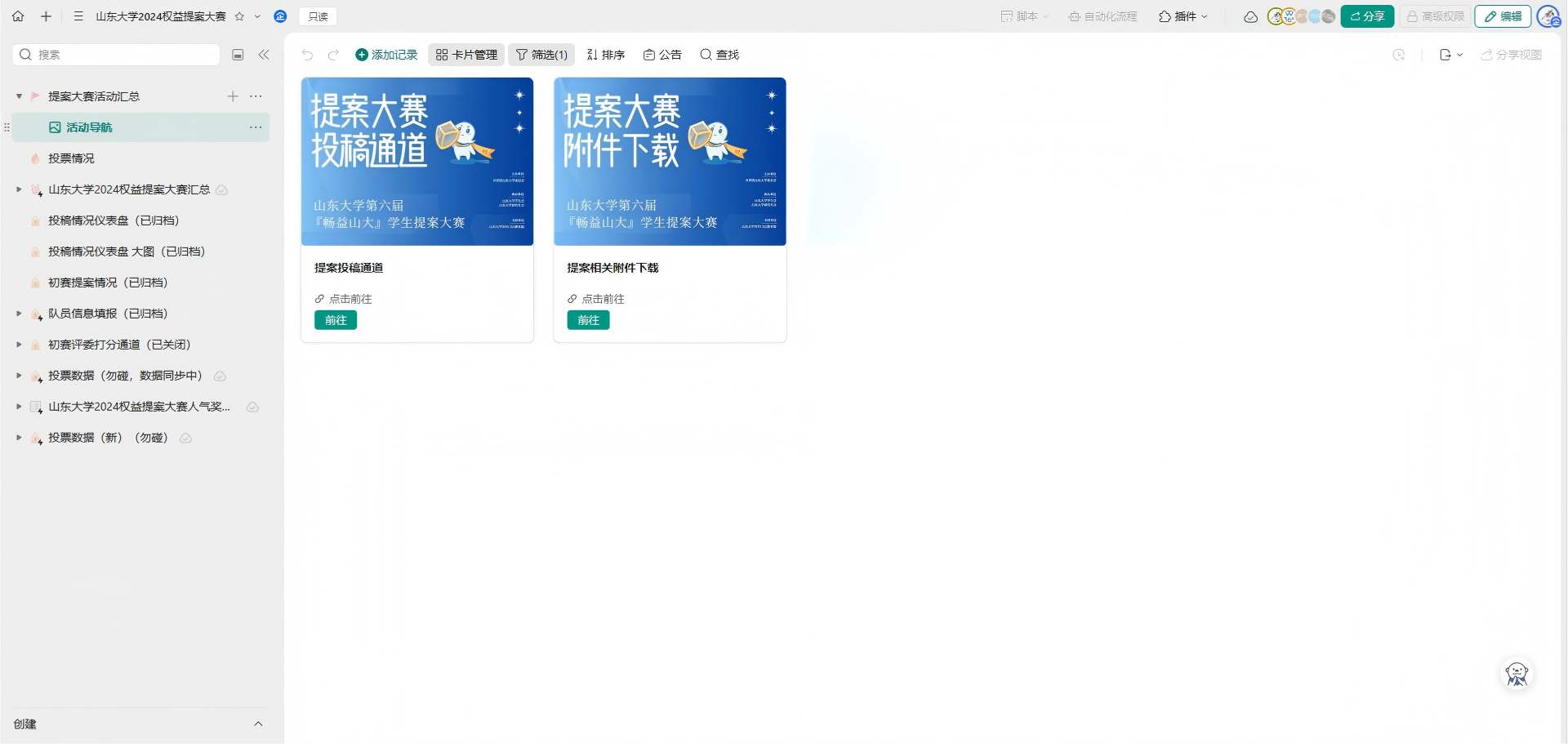This screenshot has width=1568, height=744.
Task: Toggle 卡片管理 card management
Action: coord(466,55)
